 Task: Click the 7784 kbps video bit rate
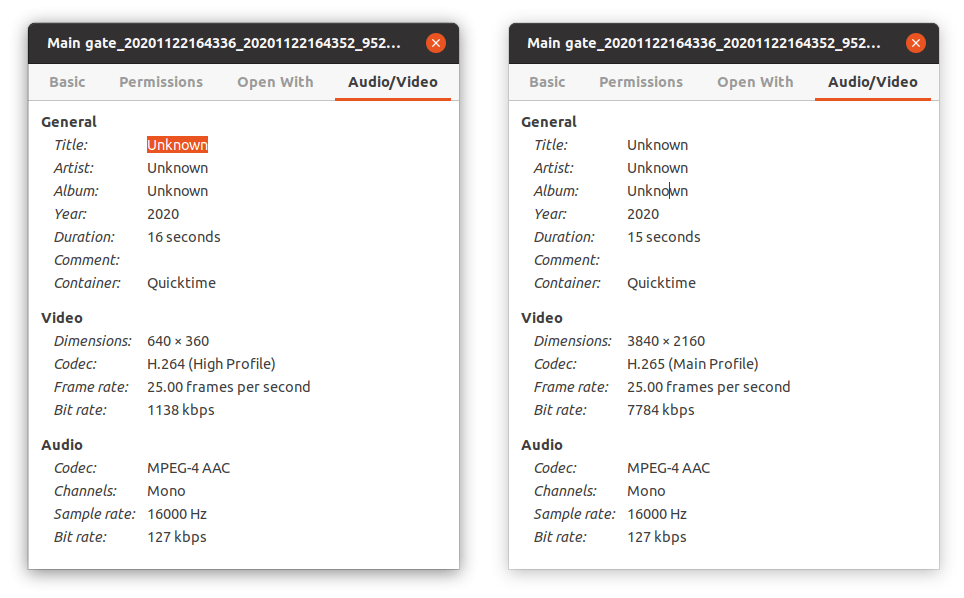coord(660,410)
